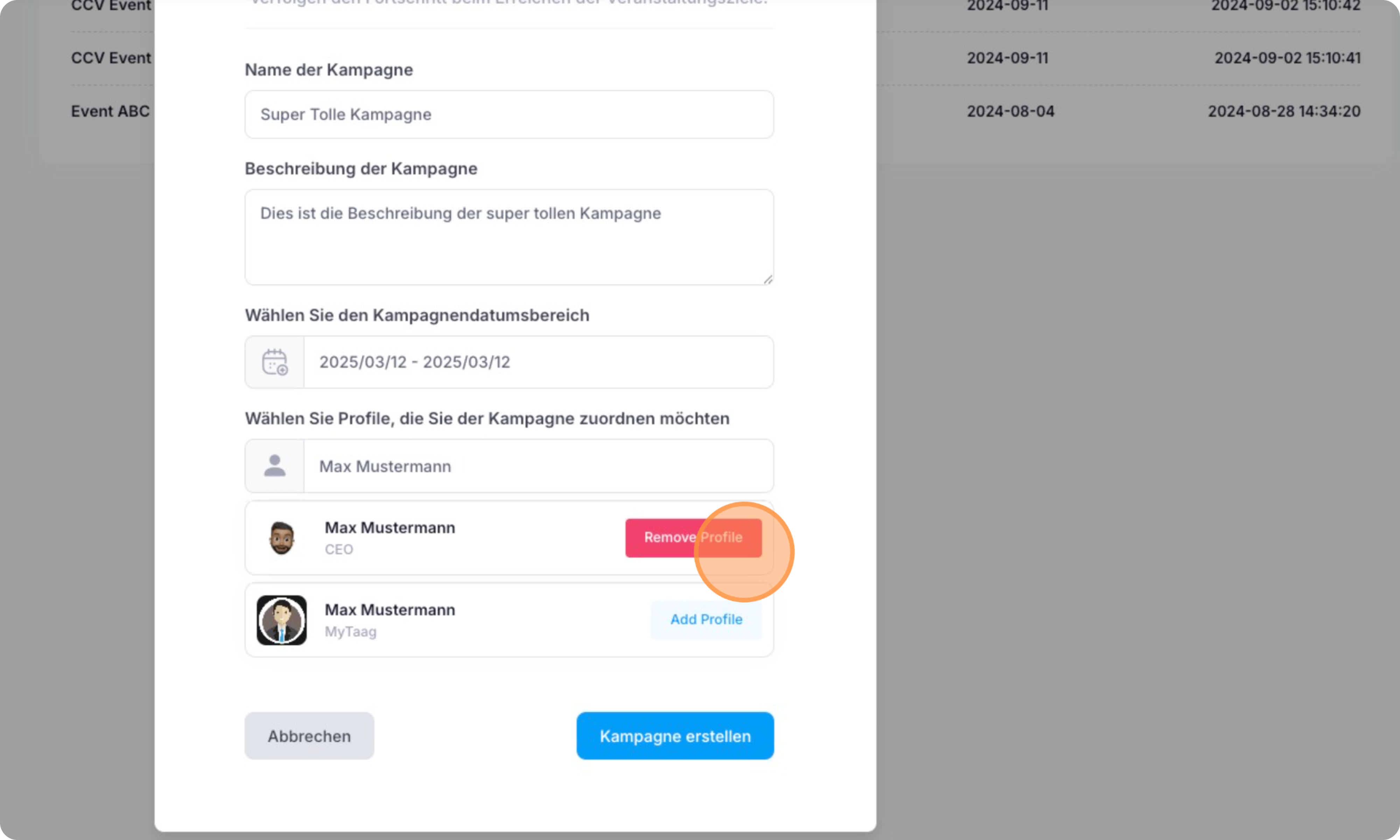Select the Max Mustermann MyTaag profile name
The height and width of the screenshot is (840, 1400).
[x=390, y=610]
